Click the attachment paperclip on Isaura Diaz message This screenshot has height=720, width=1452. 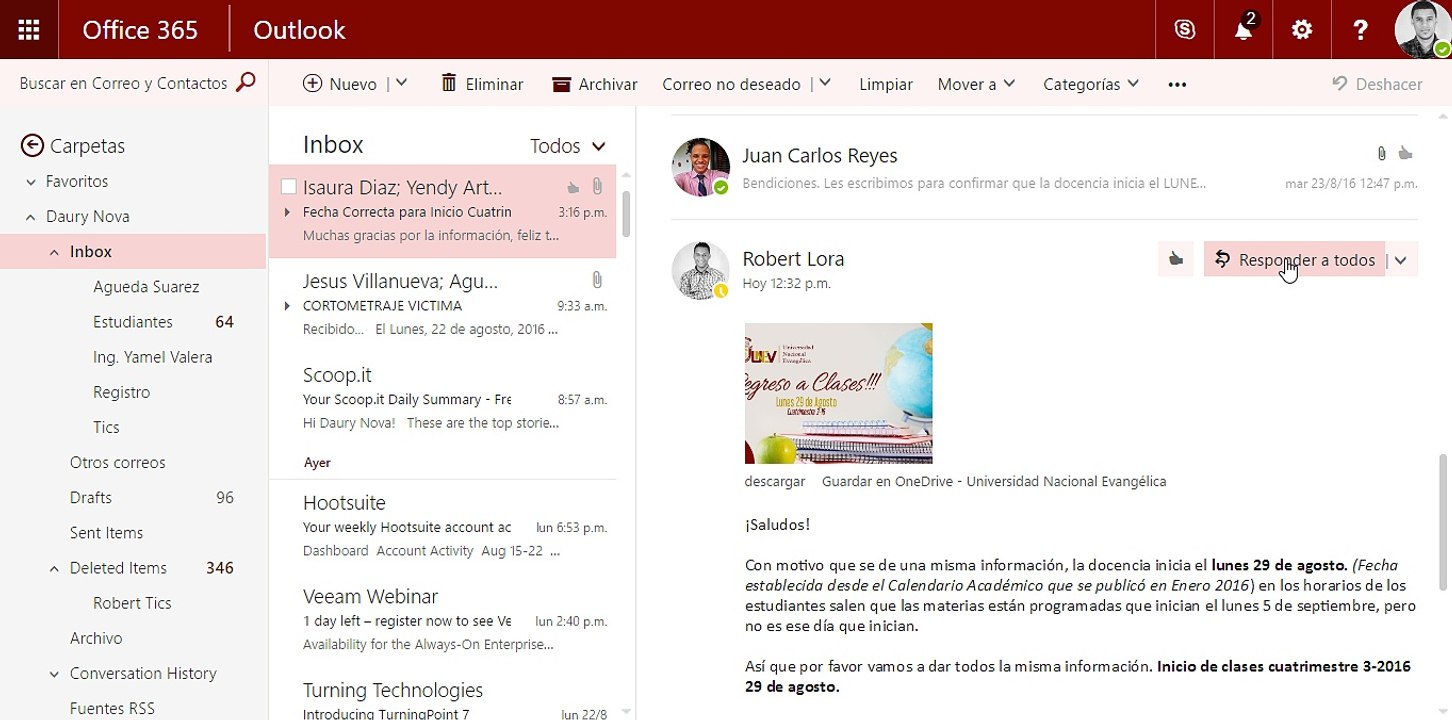pyautogui.click(x=597, y=186)
